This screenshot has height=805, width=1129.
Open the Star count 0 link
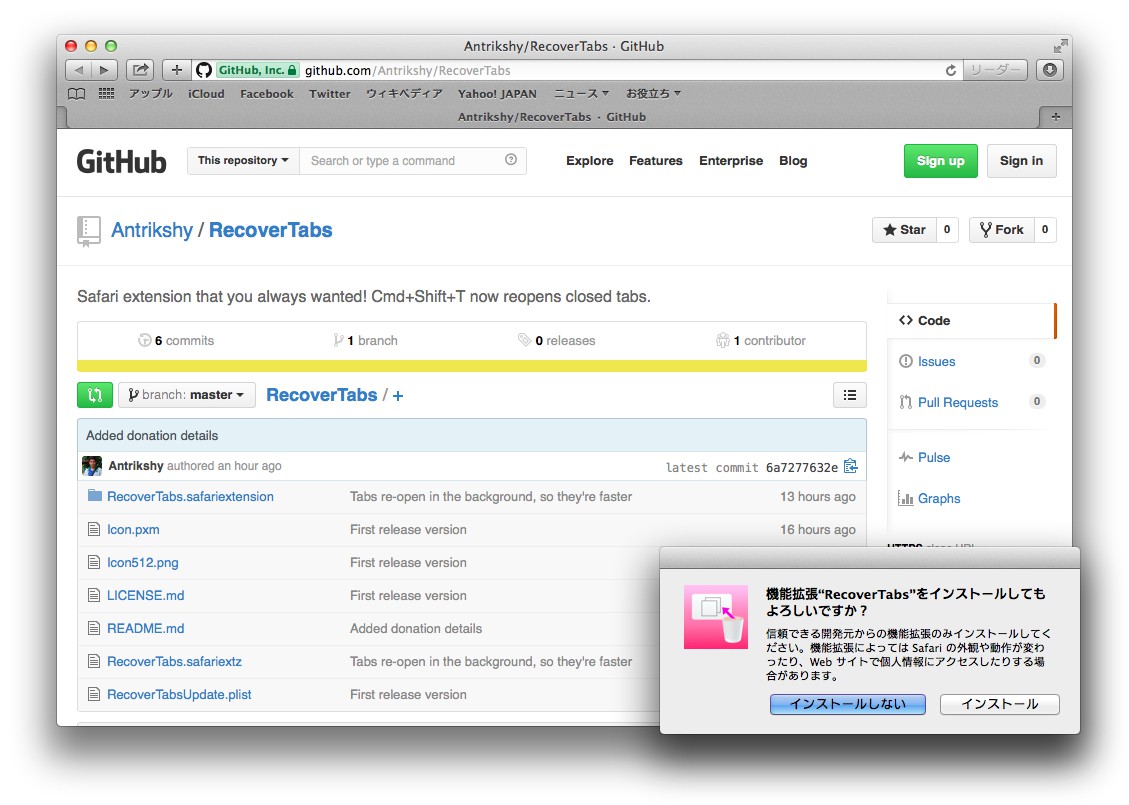click(x=947, y=230)
